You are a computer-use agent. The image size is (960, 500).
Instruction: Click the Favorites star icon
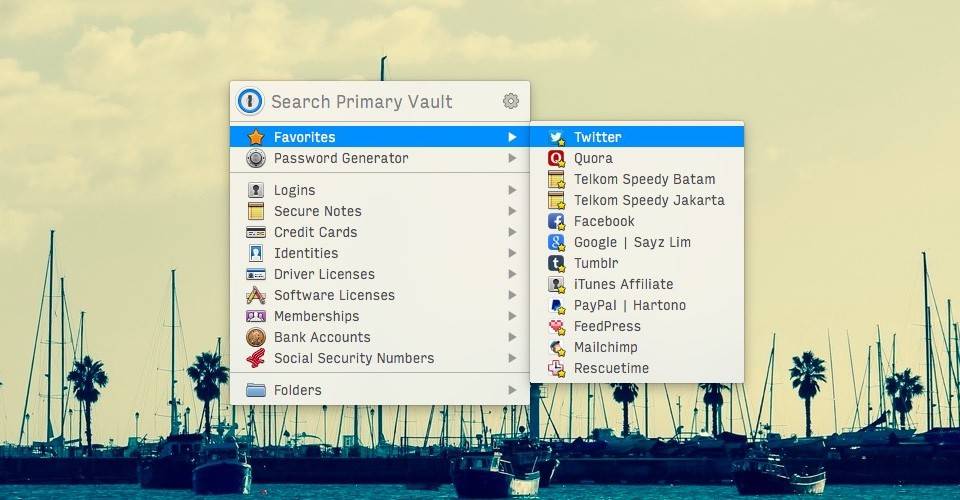pyautogui.click(x=255, y=137)
